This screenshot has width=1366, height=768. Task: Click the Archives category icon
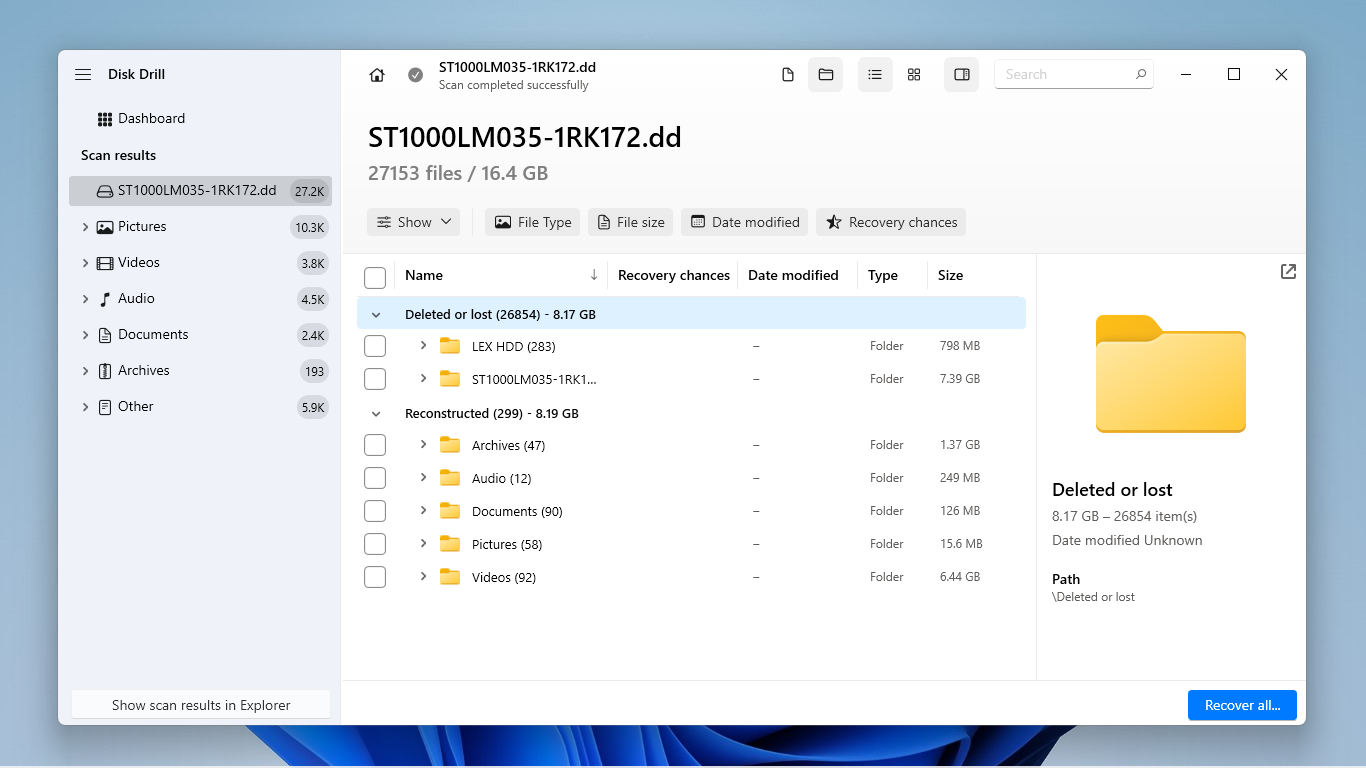pyautogui.click(x=105, y=371)
